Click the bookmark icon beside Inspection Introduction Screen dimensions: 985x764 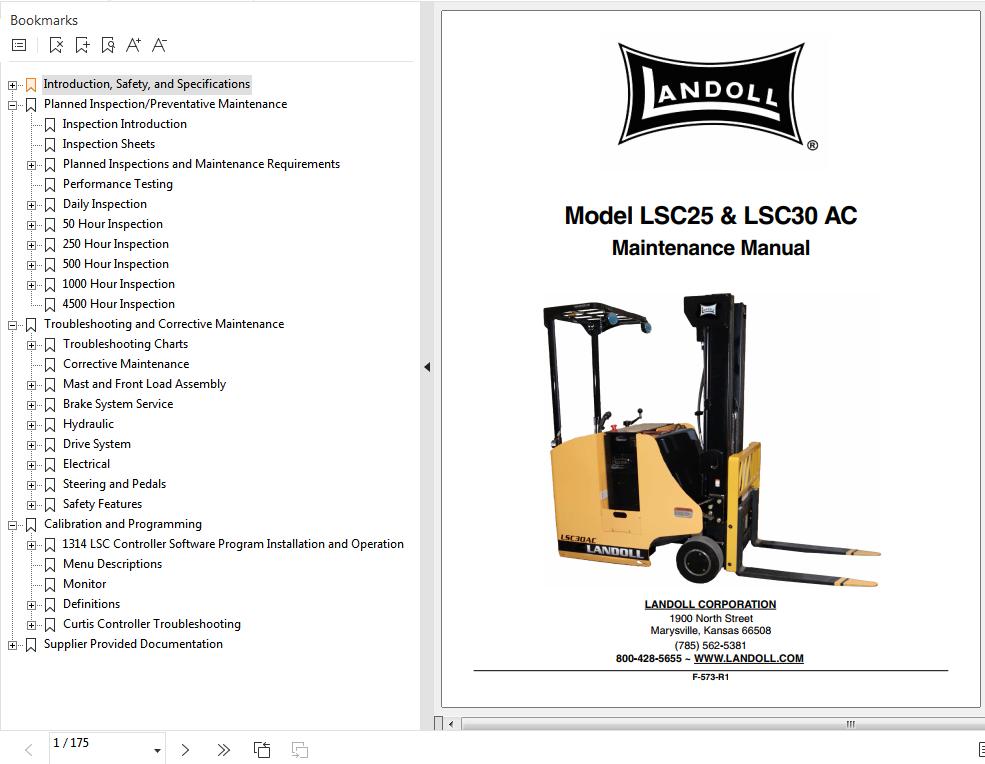(x=50, y=125)
